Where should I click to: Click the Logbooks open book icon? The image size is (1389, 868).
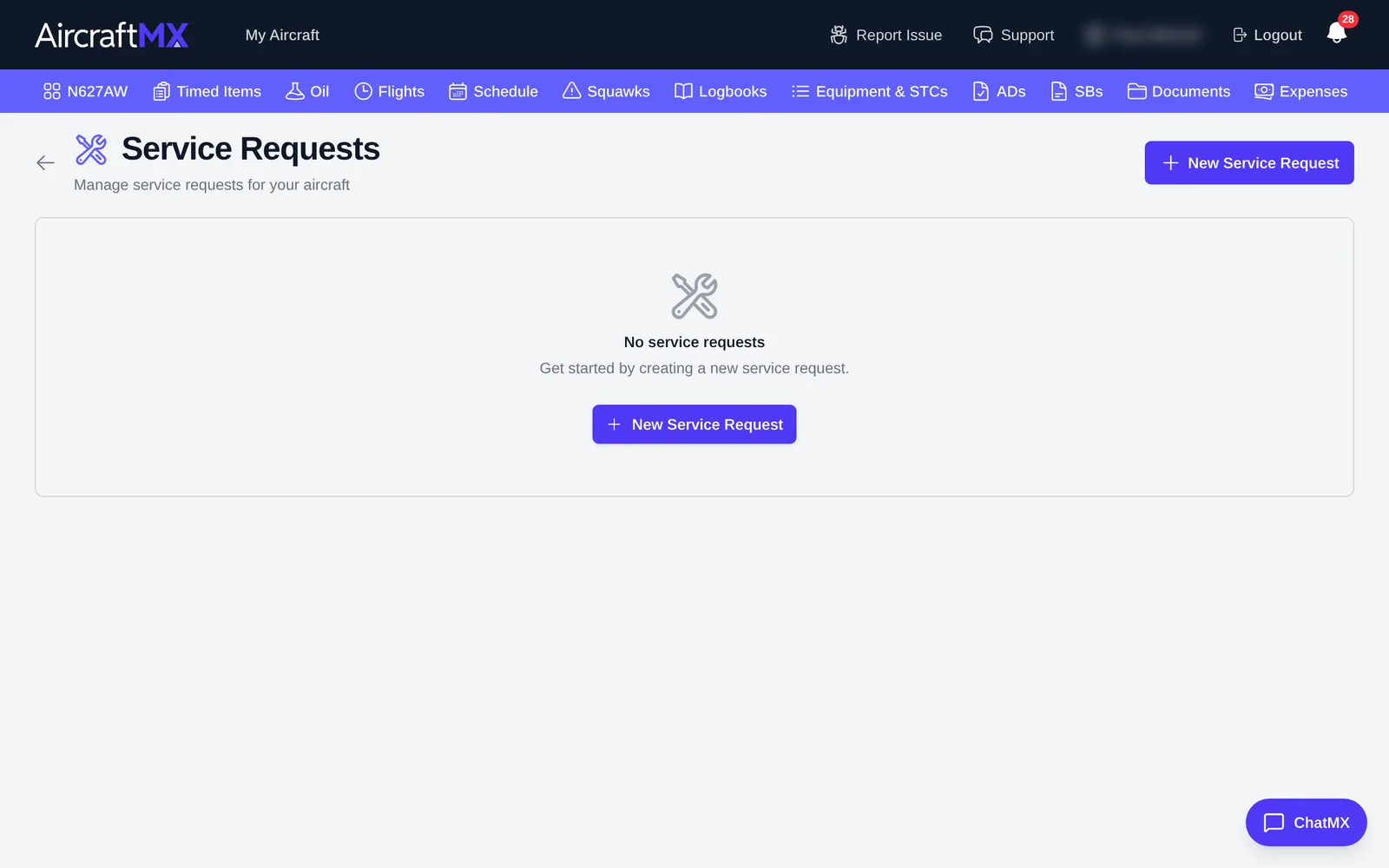(x=683, y=91)
